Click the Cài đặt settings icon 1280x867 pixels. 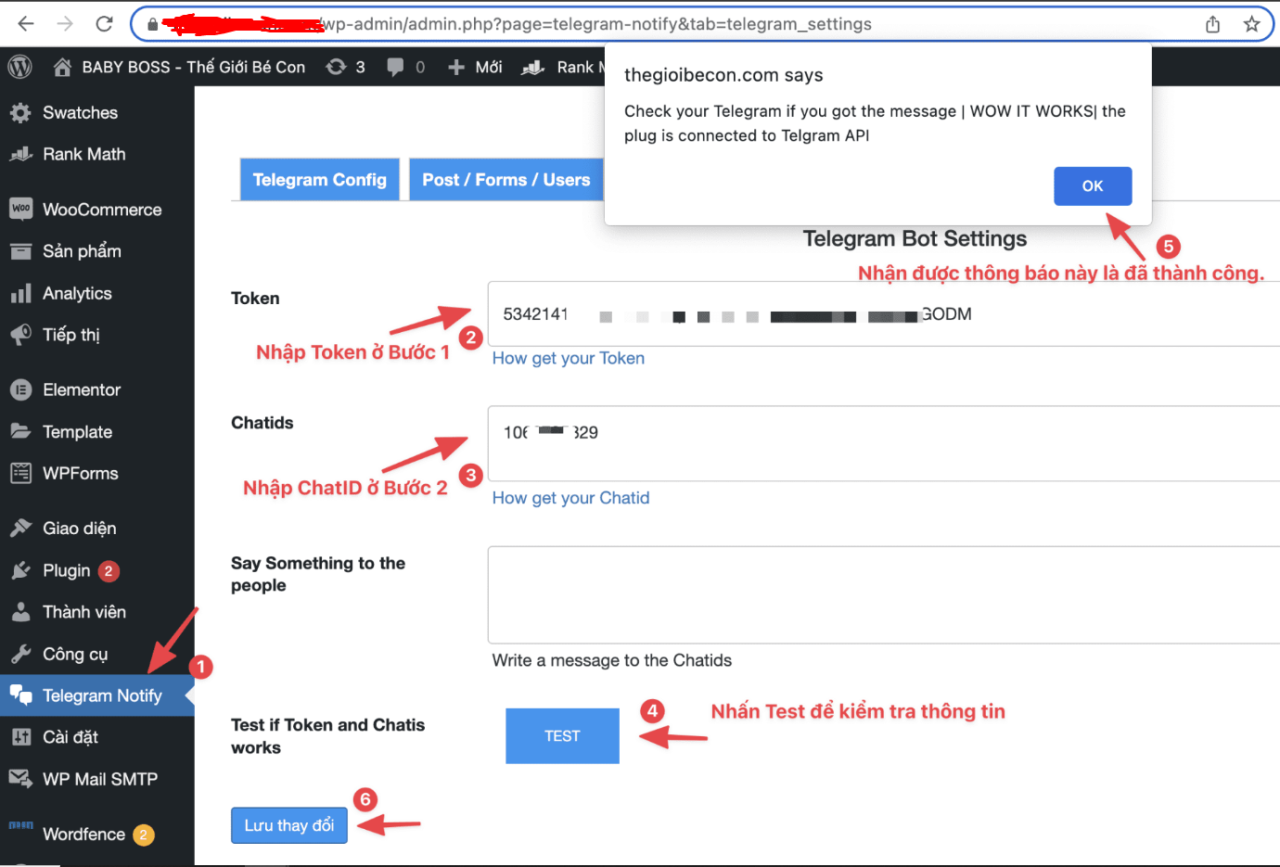click(x=20, y=737)
